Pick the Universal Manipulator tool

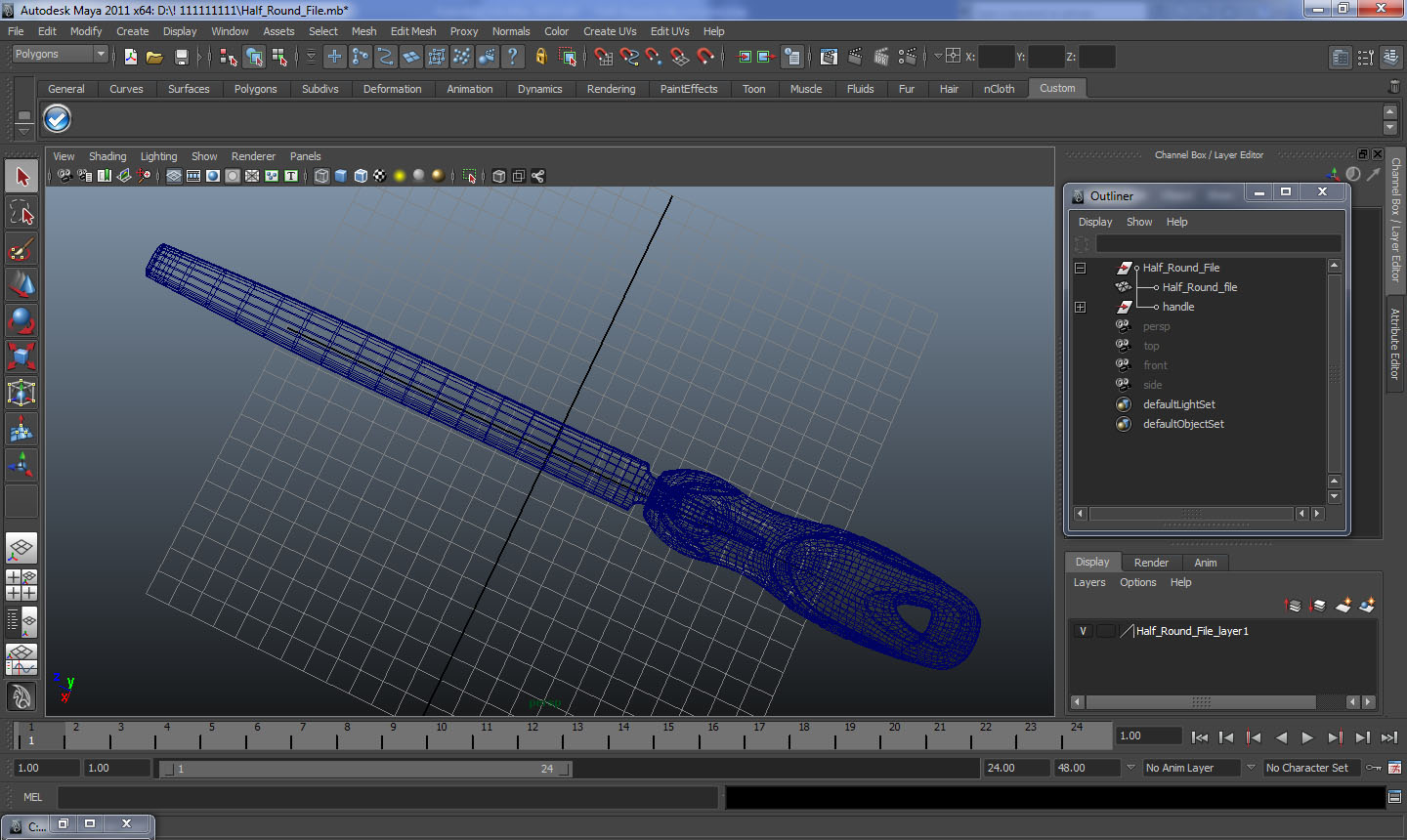click(x=21, y=393)
